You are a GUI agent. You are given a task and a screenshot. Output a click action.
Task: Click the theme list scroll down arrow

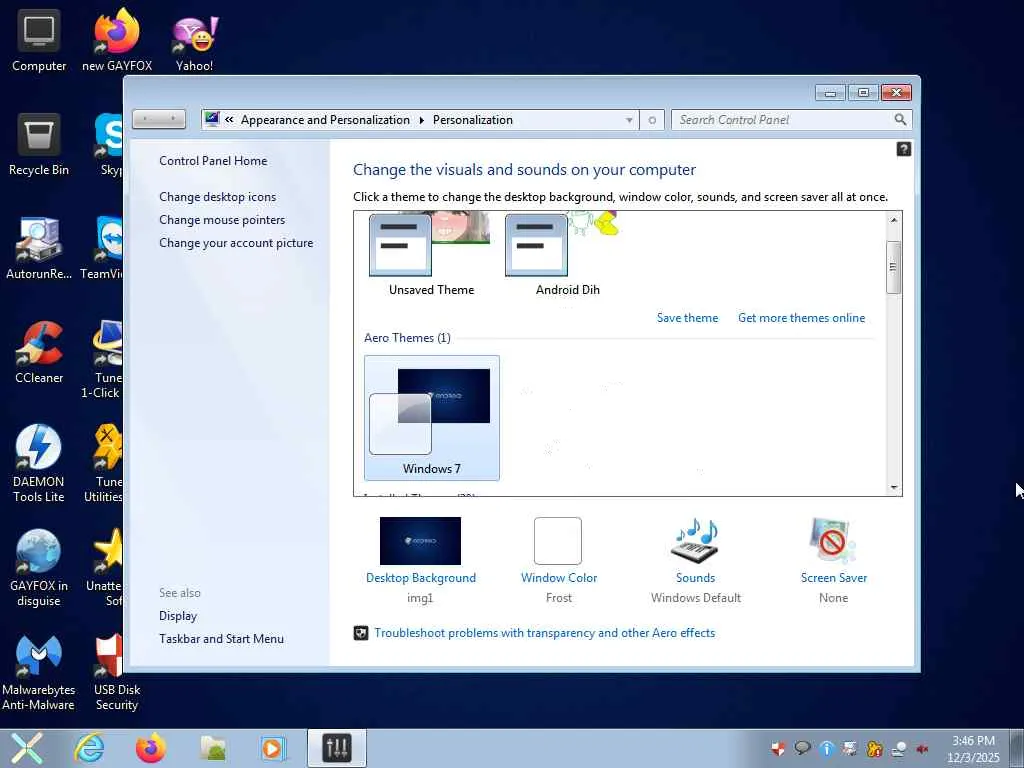tap(893, 487)
